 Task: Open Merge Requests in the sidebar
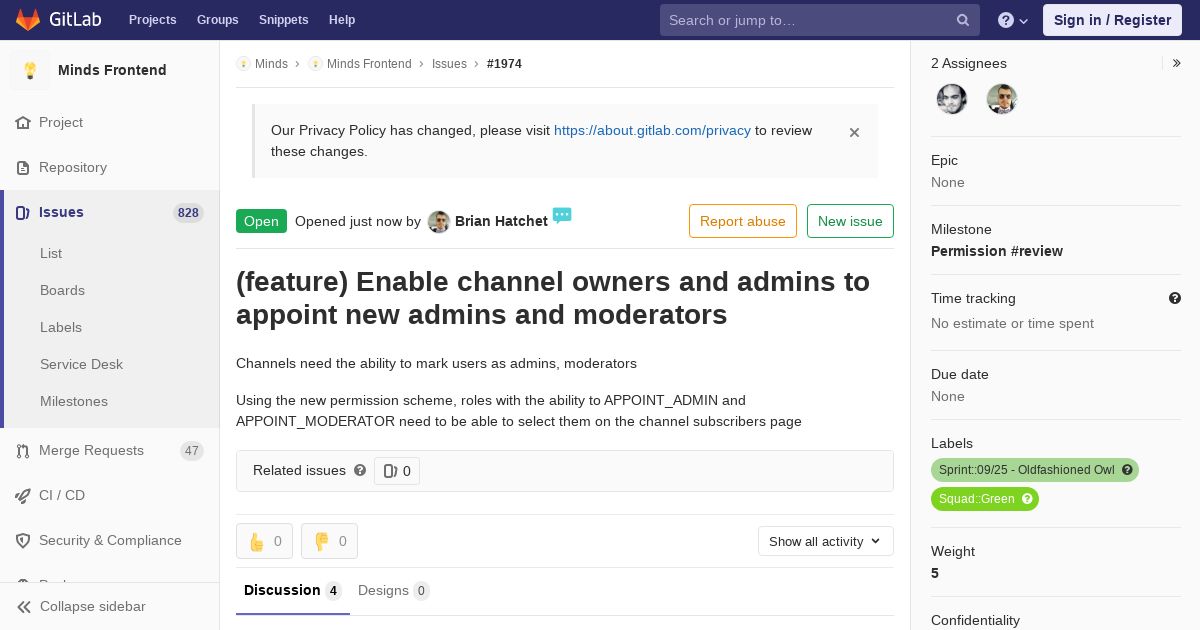click(x=91, y=450)
